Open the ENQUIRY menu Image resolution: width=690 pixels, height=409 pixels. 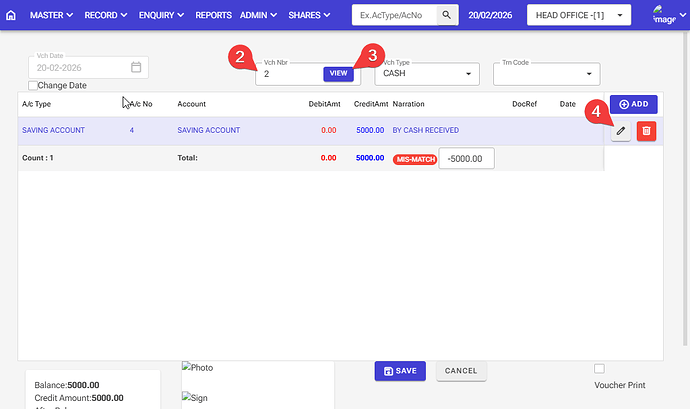tap(160, 16)
